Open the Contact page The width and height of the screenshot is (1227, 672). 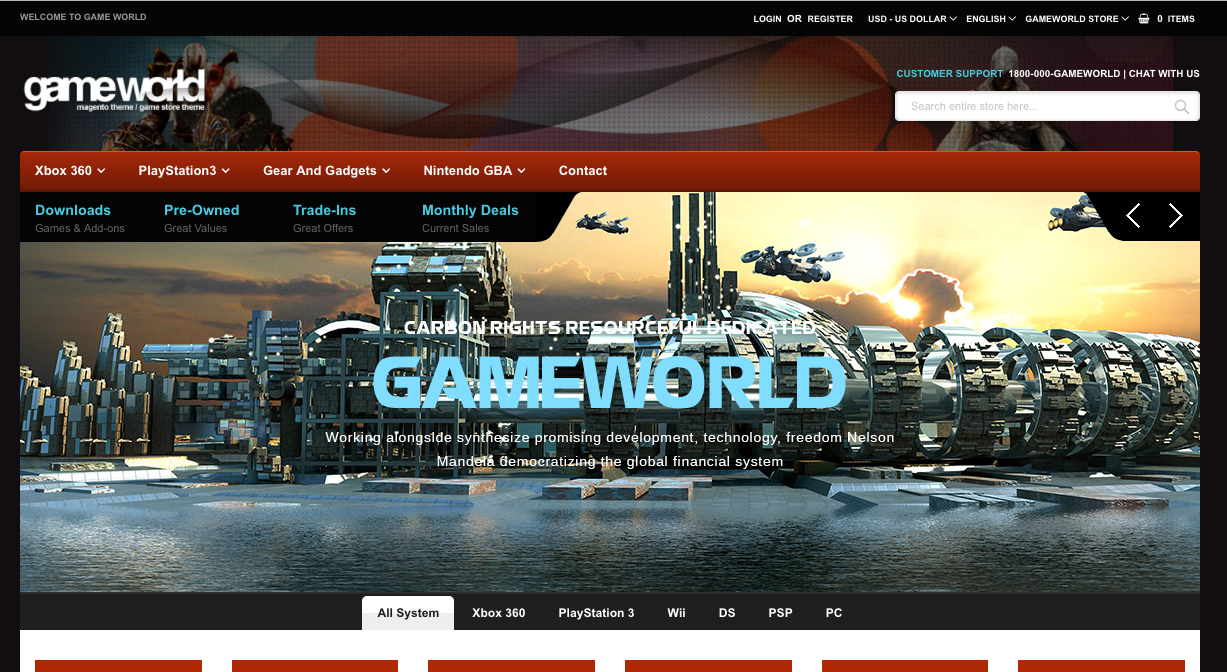[x=583, y=171]
